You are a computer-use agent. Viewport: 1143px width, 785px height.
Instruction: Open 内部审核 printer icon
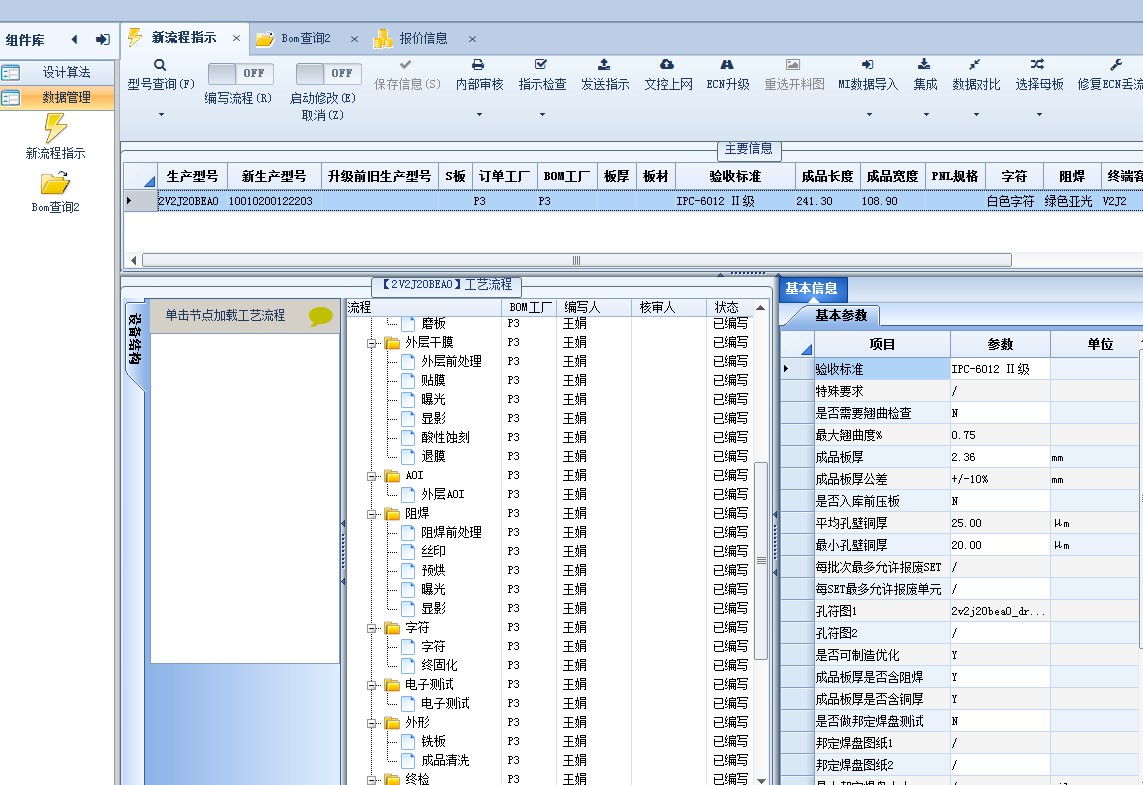pos(478,65)
